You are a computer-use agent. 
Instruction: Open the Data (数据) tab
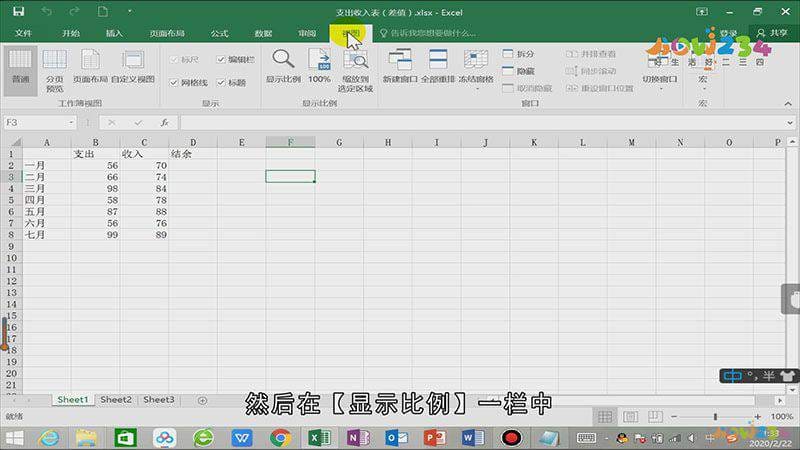[263, 33]
